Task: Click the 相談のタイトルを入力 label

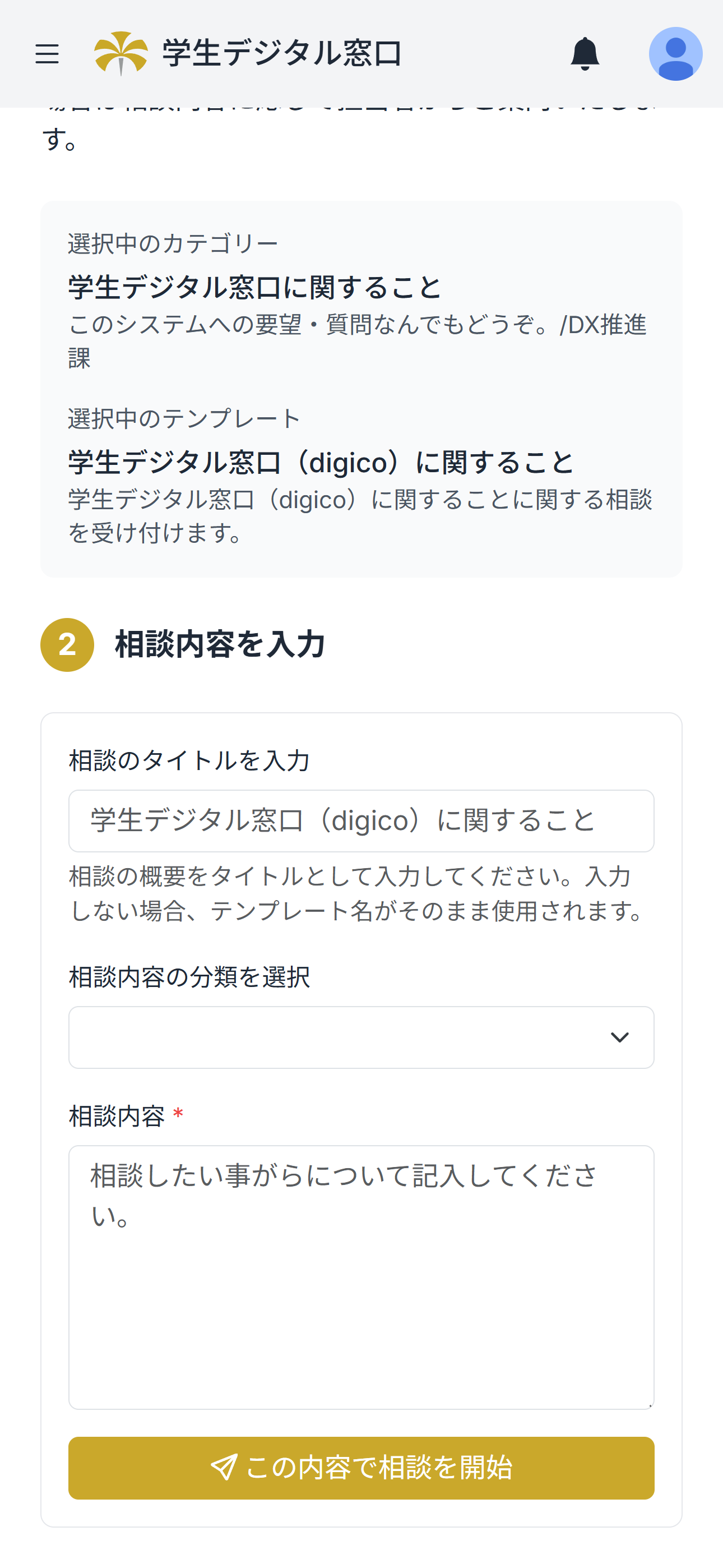Action: (189, 761)
